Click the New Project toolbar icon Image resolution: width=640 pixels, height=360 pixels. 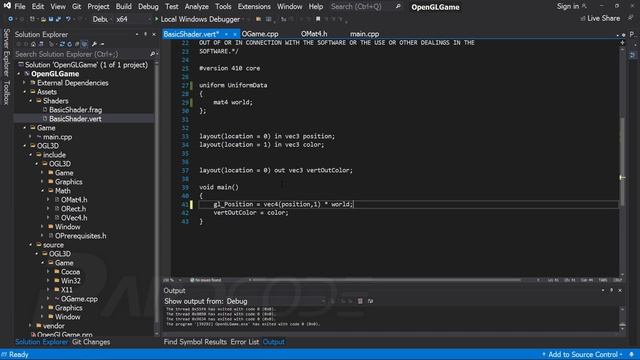click(32, 19)
